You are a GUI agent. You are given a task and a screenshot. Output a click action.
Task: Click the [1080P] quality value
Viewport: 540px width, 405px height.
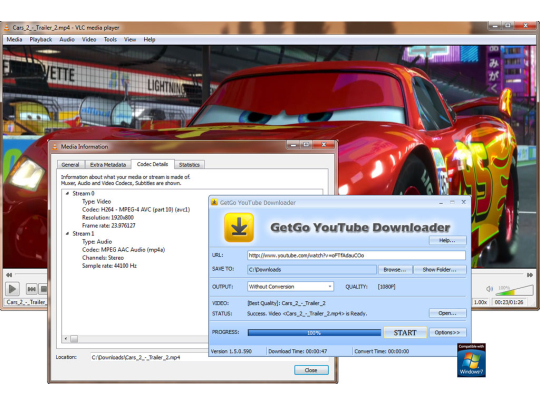pyautogui.click(x=386, y=287)
